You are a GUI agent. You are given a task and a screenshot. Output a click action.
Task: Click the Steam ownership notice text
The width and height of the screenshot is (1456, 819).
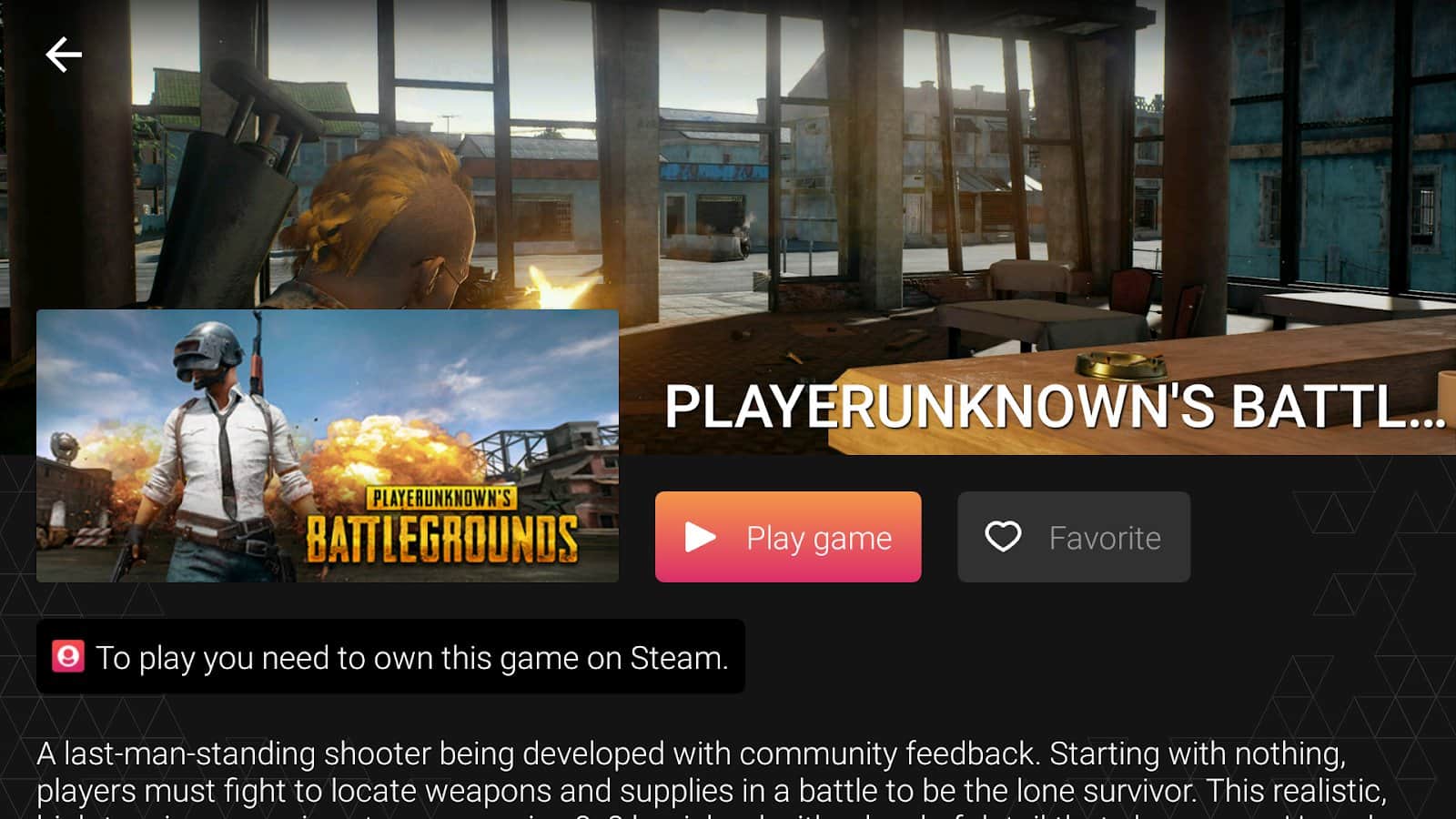(x=412, y=657)
